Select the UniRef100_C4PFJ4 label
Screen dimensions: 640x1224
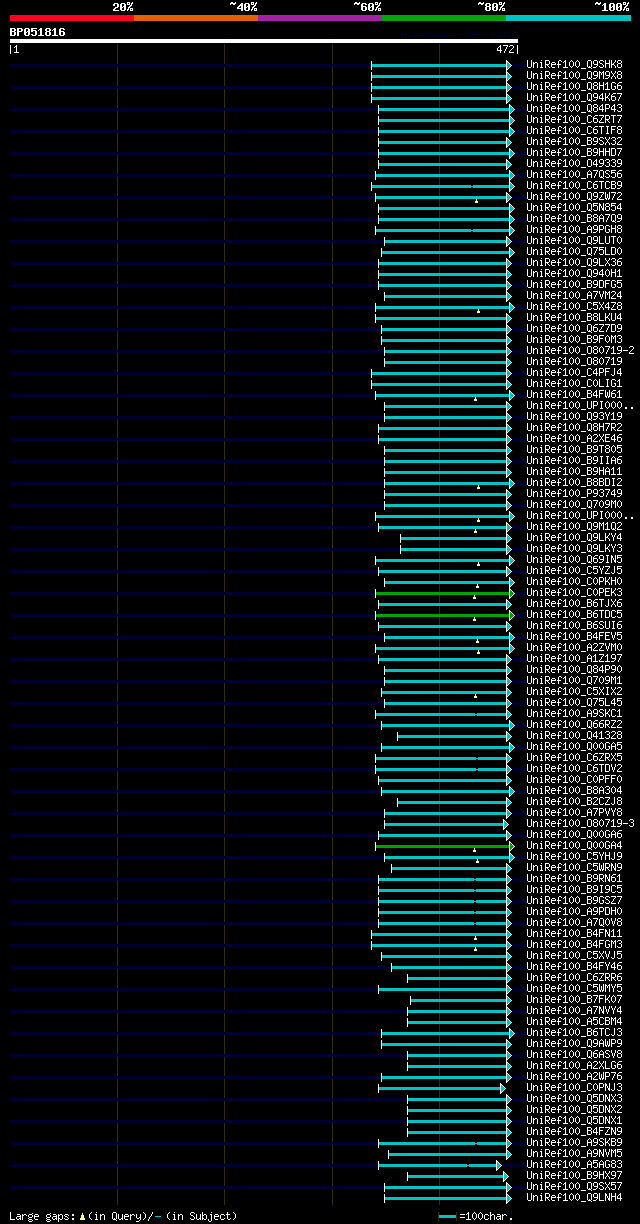[574, 372]
